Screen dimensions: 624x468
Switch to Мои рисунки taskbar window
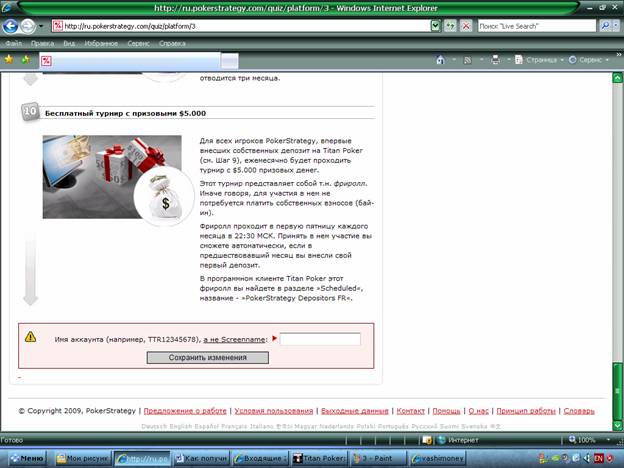(82, 458)
